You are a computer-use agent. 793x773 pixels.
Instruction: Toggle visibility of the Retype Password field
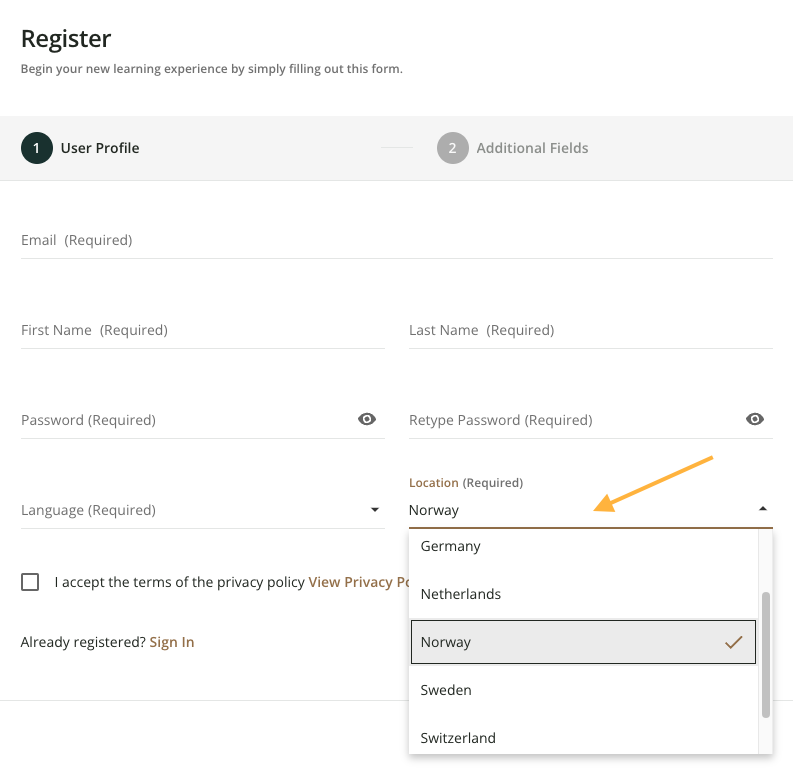click(755, 419)
